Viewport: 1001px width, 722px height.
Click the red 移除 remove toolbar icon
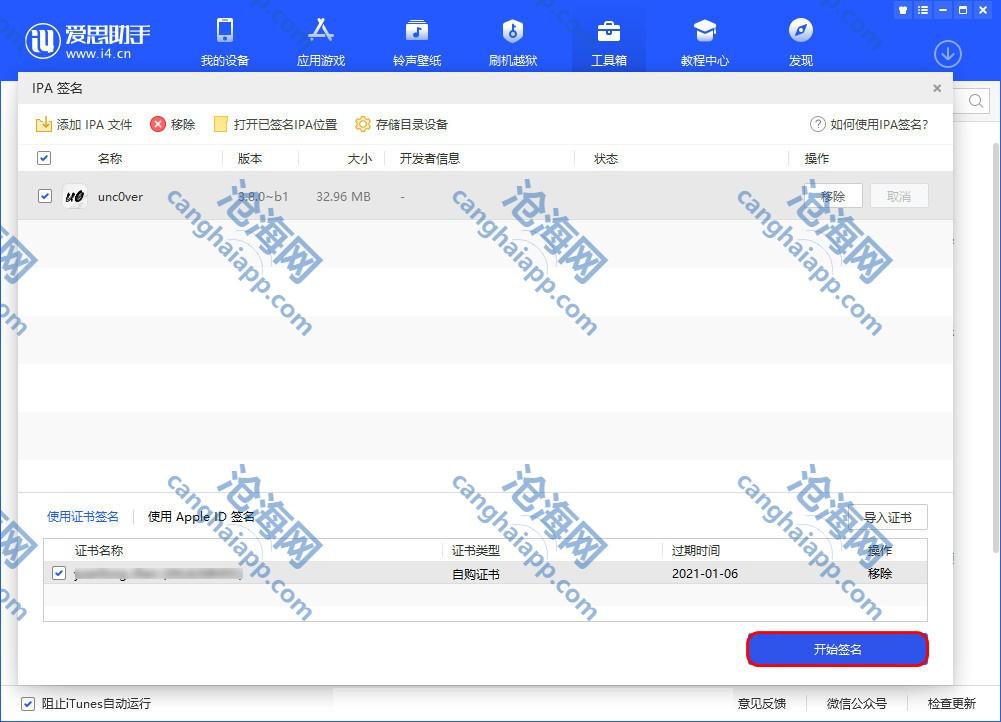(x=172, y=125)
